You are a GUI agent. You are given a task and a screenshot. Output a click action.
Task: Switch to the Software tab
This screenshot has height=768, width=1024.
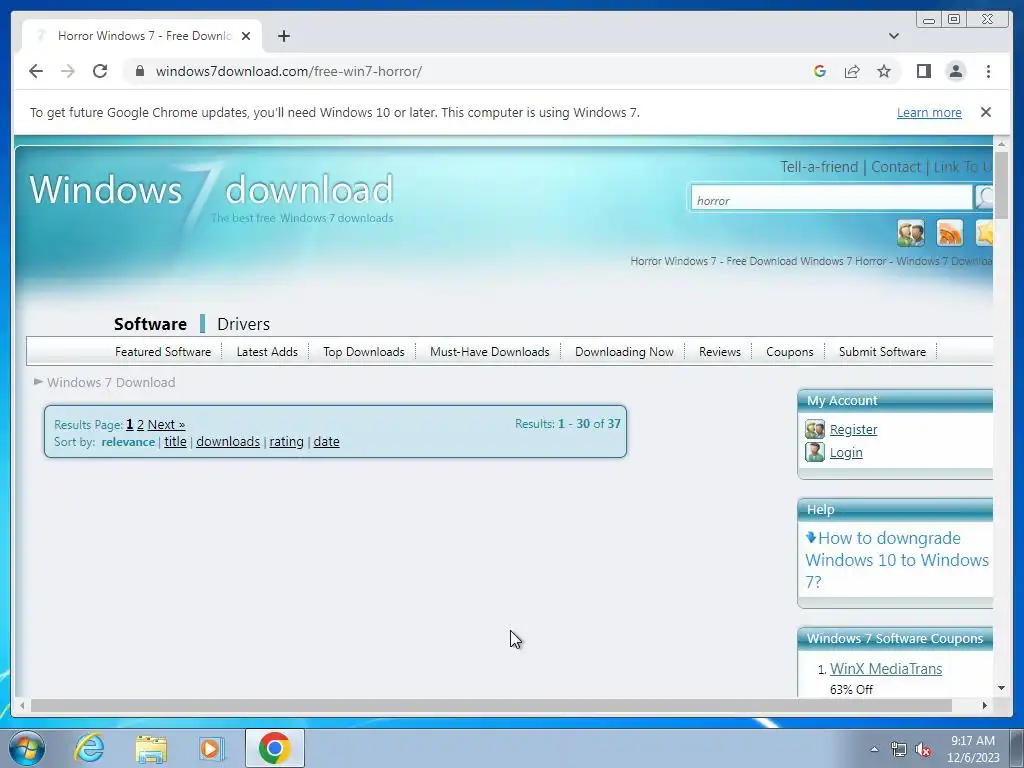150,324
